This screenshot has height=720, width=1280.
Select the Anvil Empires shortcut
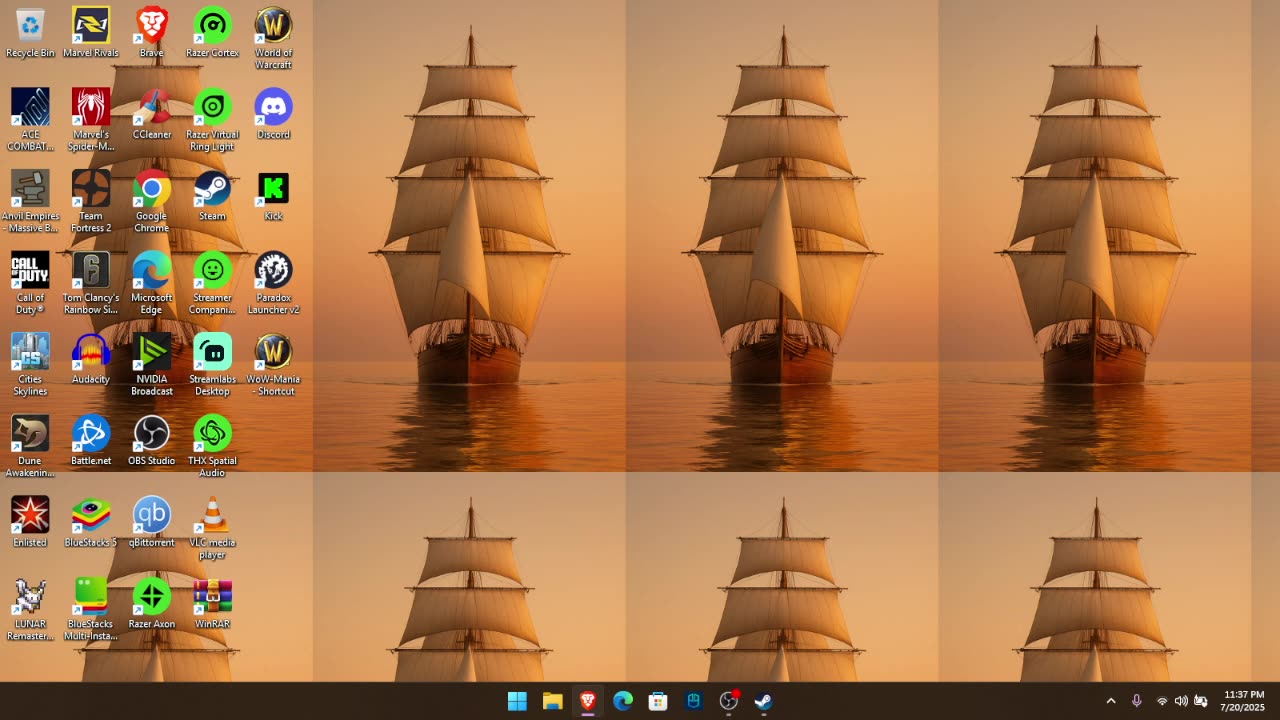pyautogui.click(x=30, y=201)
